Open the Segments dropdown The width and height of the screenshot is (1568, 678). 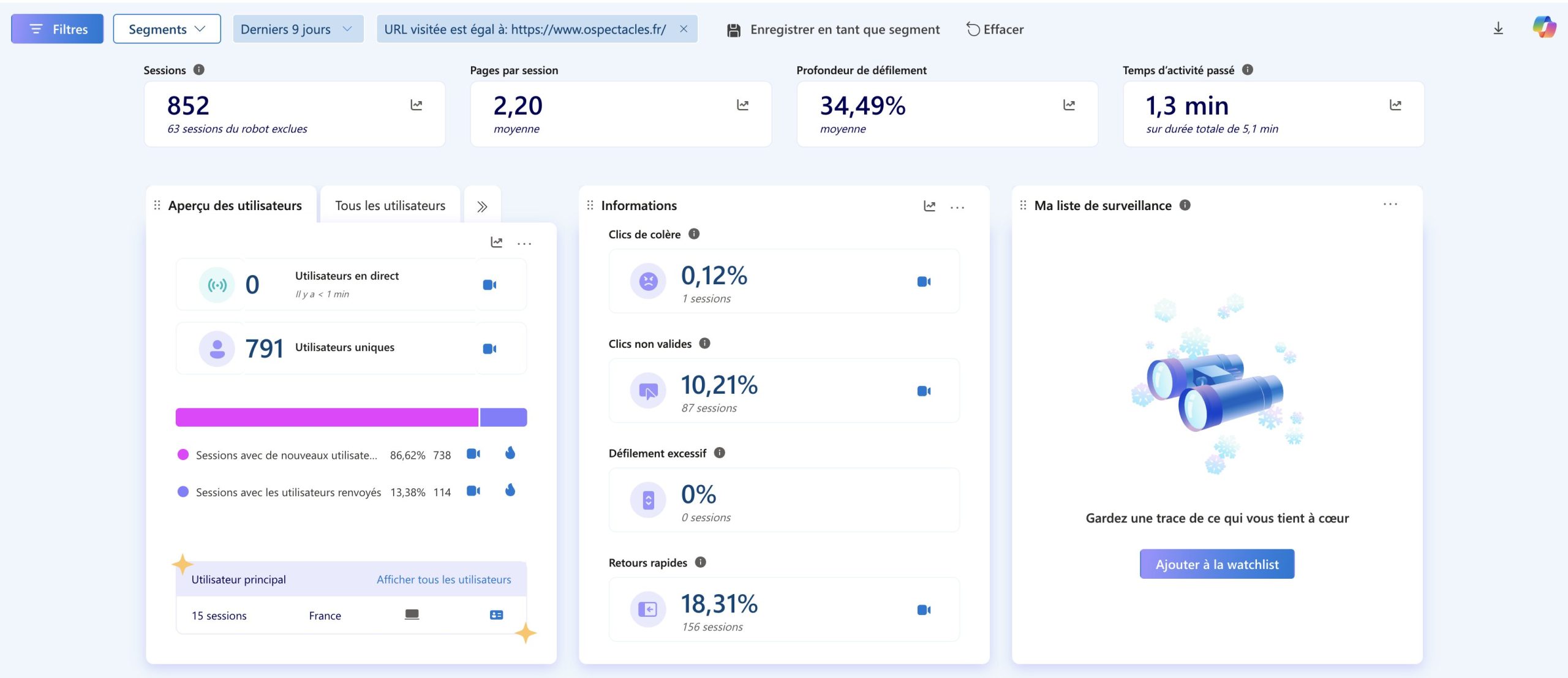coord(166,28)
